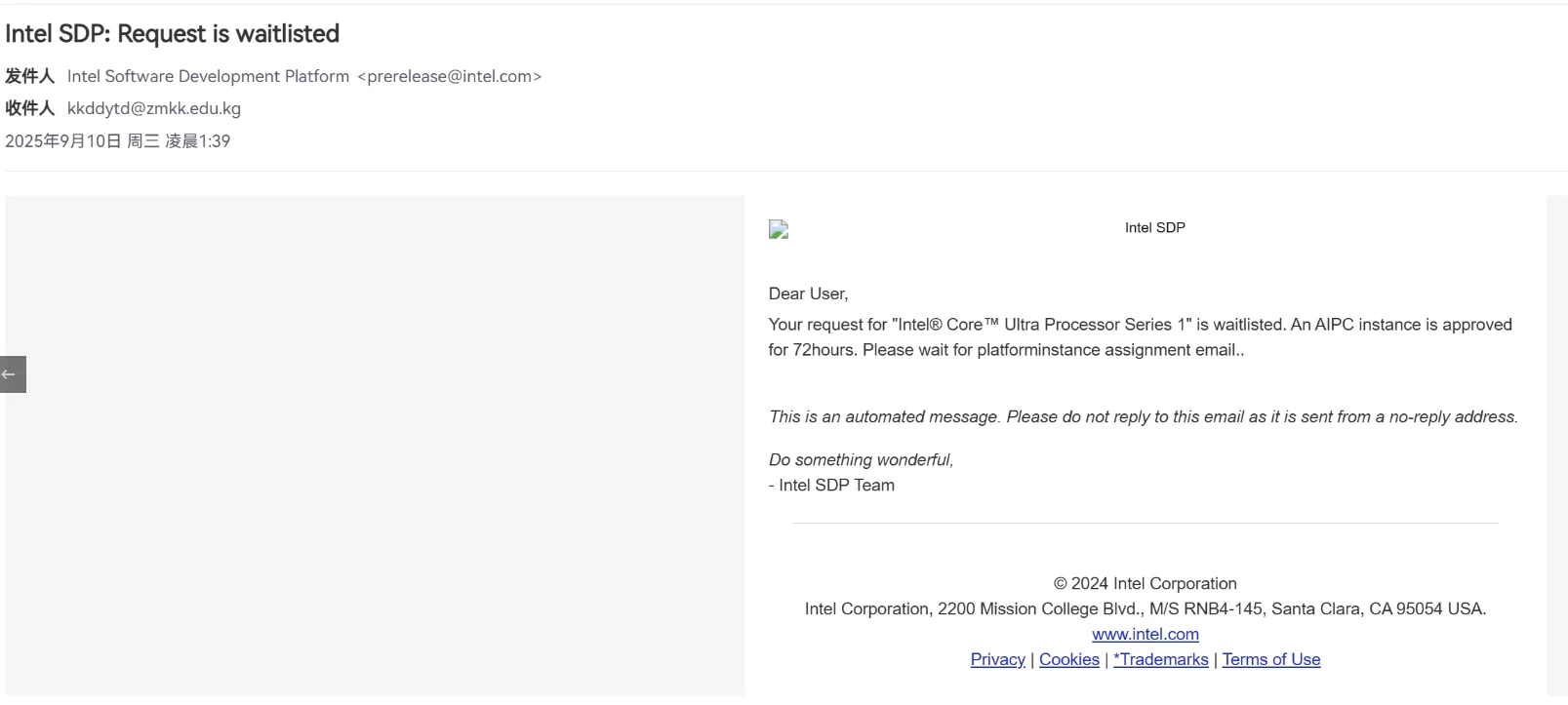Click the italic automated message notice
Viewport: 1568px width, 705px height.
click(1143, 416)
